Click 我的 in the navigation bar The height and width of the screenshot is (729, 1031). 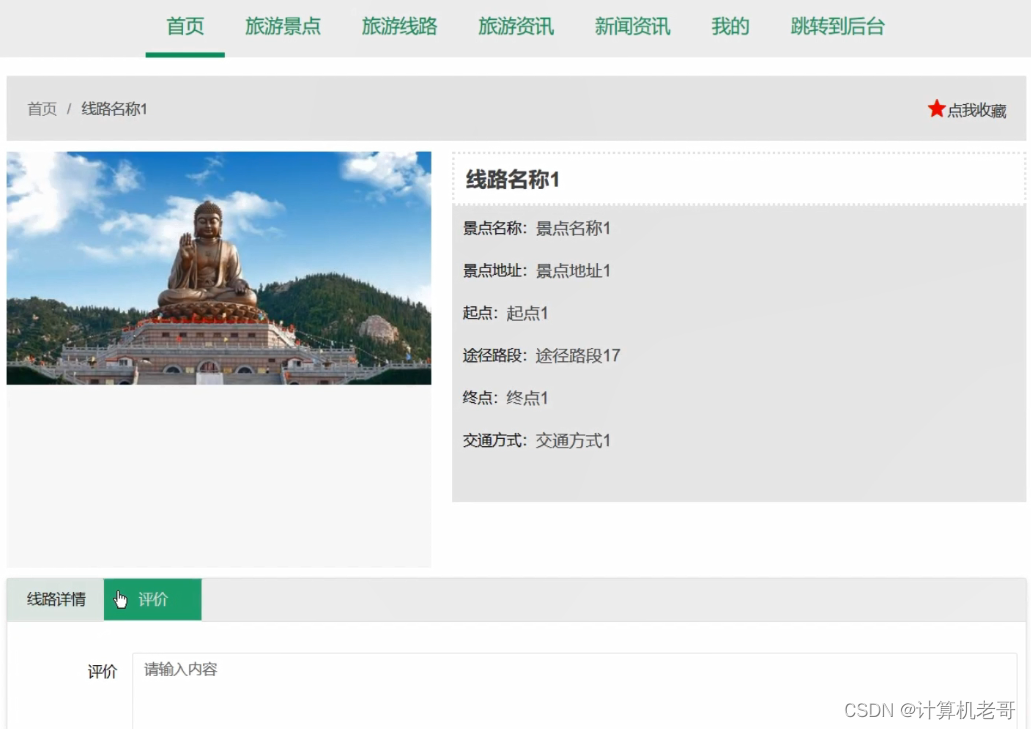coord(730,27)
